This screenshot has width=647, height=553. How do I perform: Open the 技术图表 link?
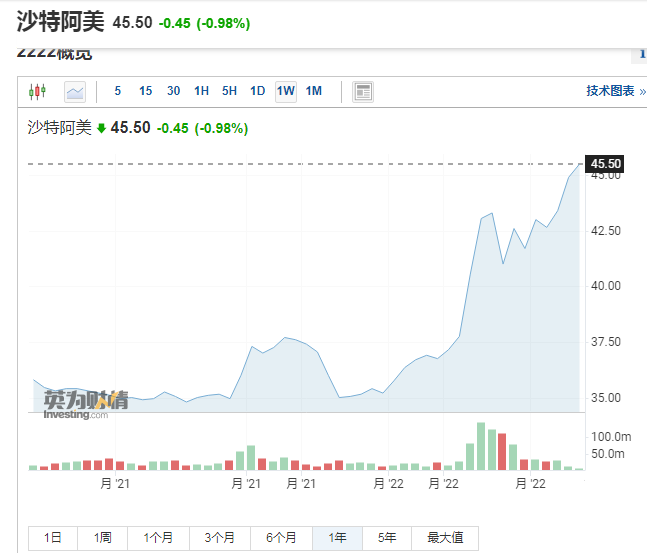click(x=616, y=91)
